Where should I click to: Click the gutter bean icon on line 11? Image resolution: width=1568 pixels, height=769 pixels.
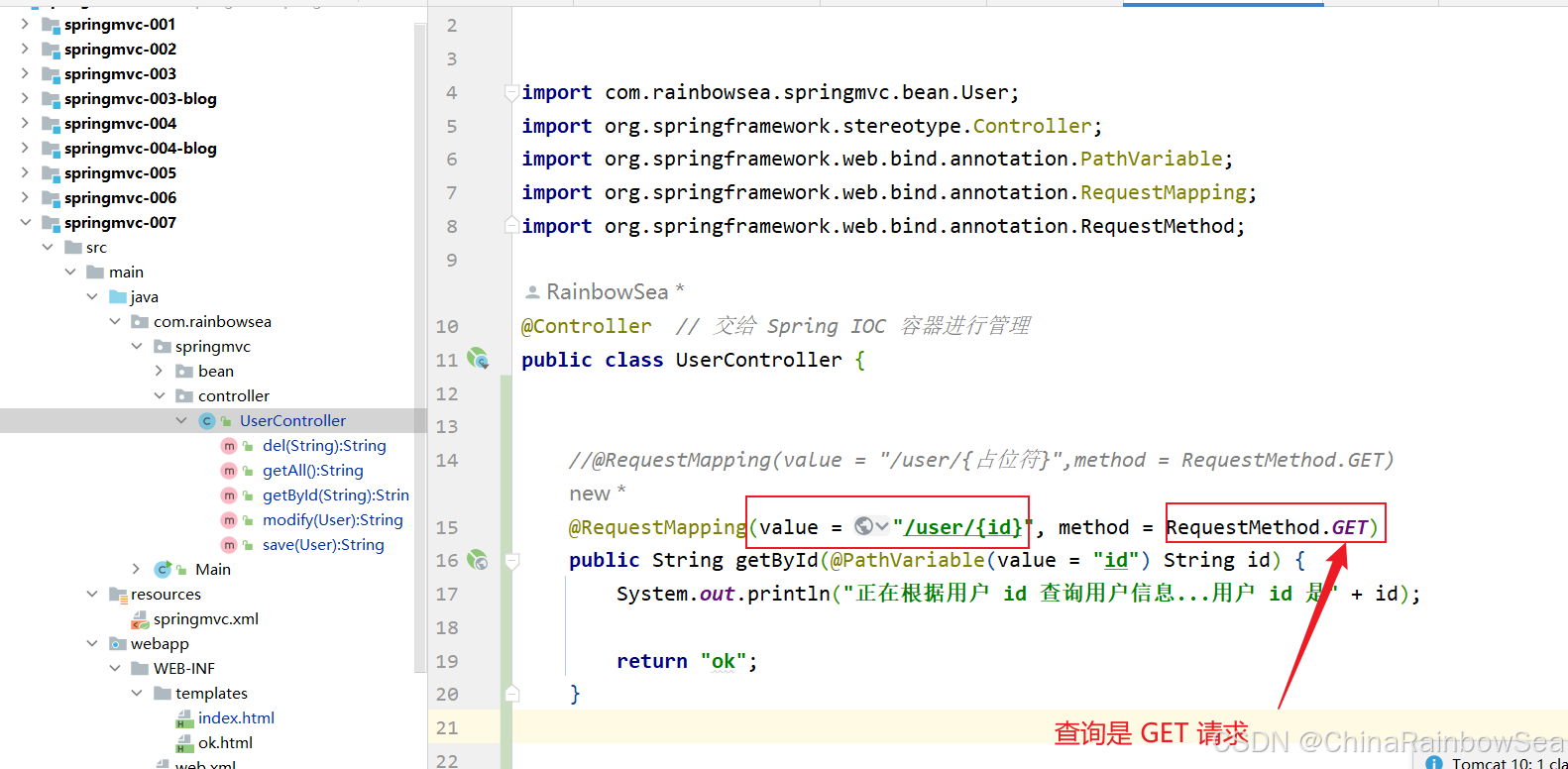[x=478, y=359]
